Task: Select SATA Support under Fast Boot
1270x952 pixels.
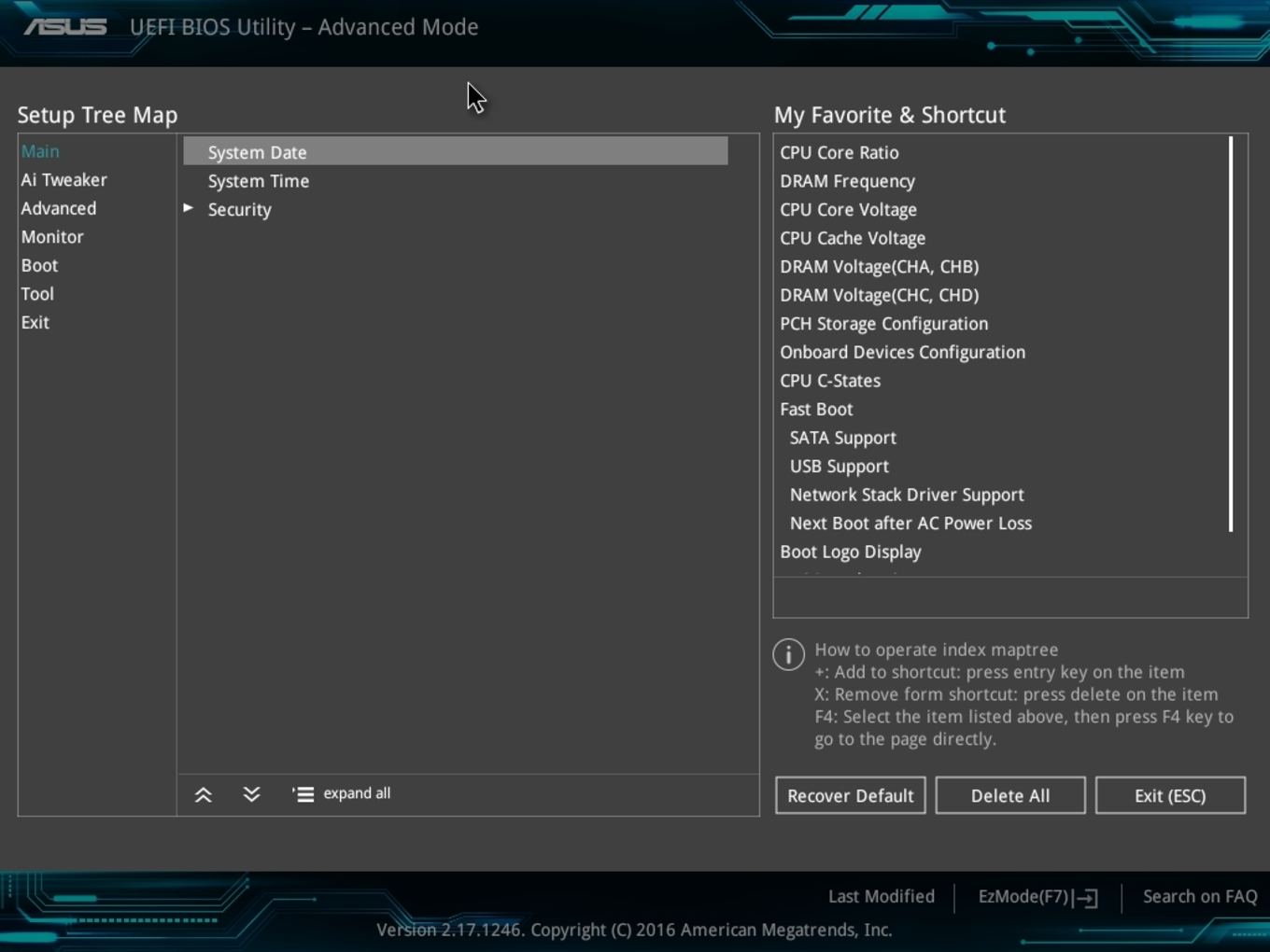Action: [843, 438]
